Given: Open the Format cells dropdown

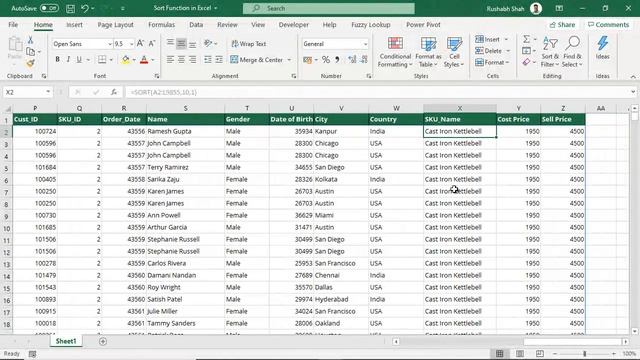Looking at the screenshot, I should (x=492, y=62).
